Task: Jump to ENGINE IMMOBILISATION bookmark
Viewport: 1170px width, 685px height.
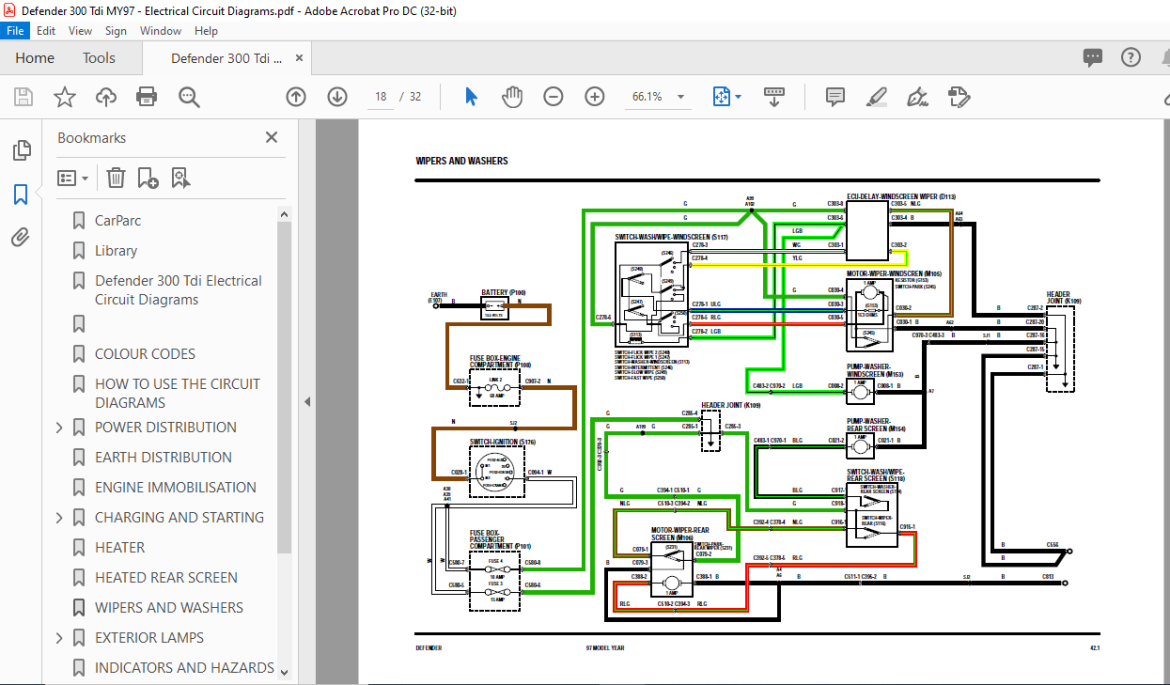Action: click(x=175, y=487)
